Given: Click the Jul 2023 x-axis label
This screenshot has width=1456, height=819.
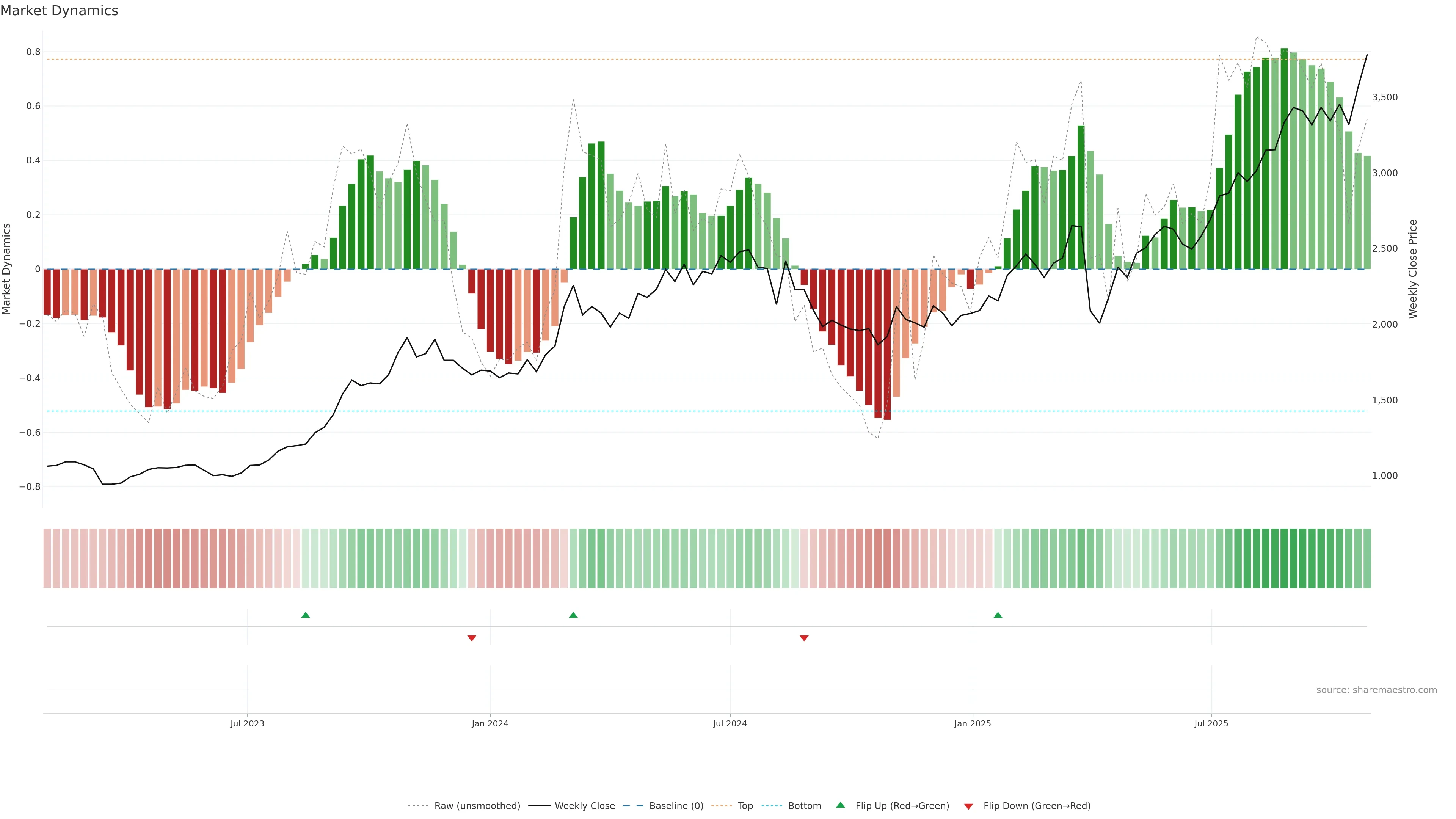Looking at the screenshot, I should pyautogui.click(x=247, y=723).
